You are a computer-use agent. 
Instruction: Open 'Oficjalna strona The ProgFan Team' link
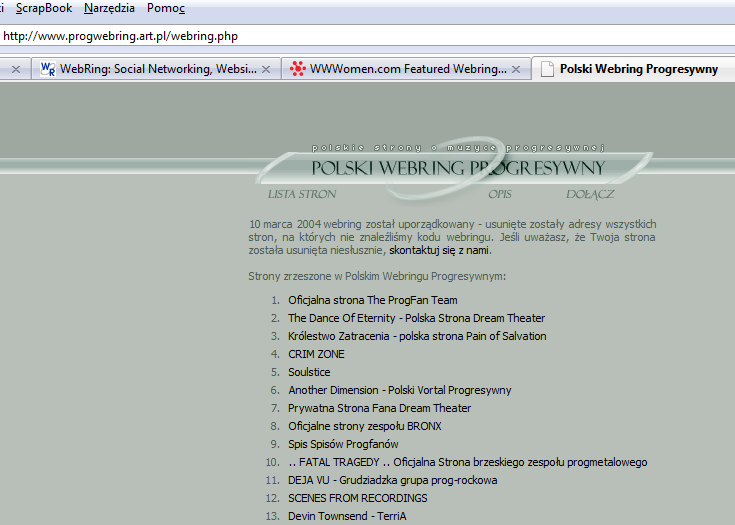373,300
